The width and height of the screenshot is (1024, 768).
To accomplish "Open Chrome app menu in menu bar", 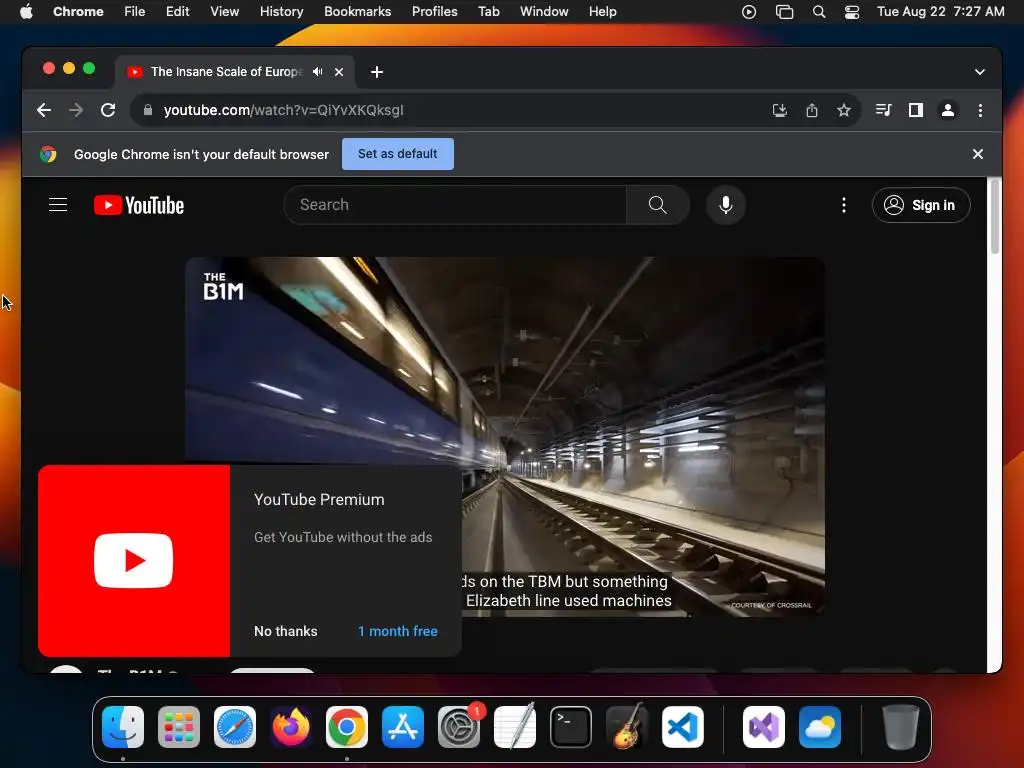I will click(x=78, y=12).
